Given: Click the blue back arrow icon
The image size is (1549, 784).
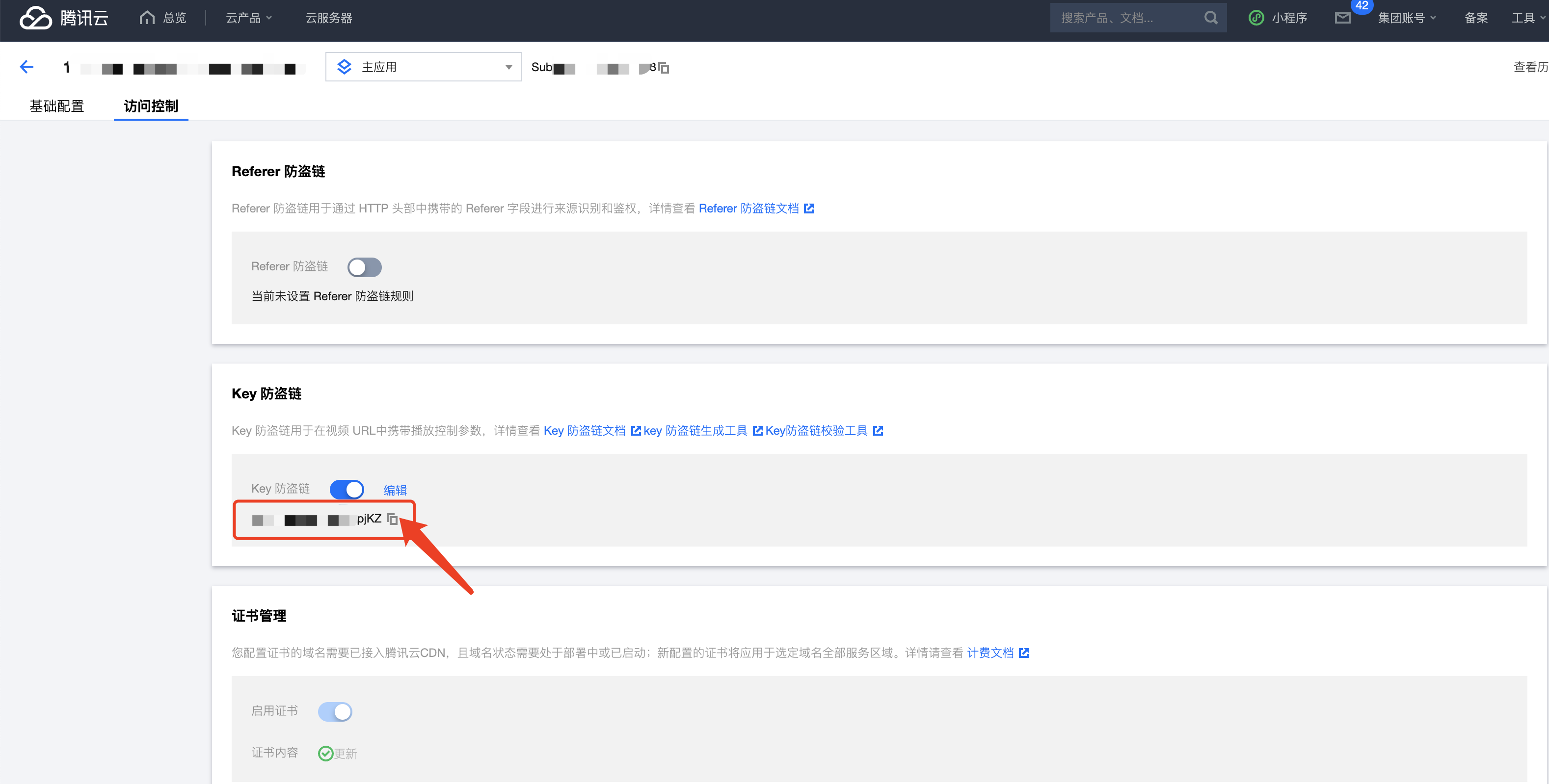Looking at the screenshot, I should (x=27, y=67).
